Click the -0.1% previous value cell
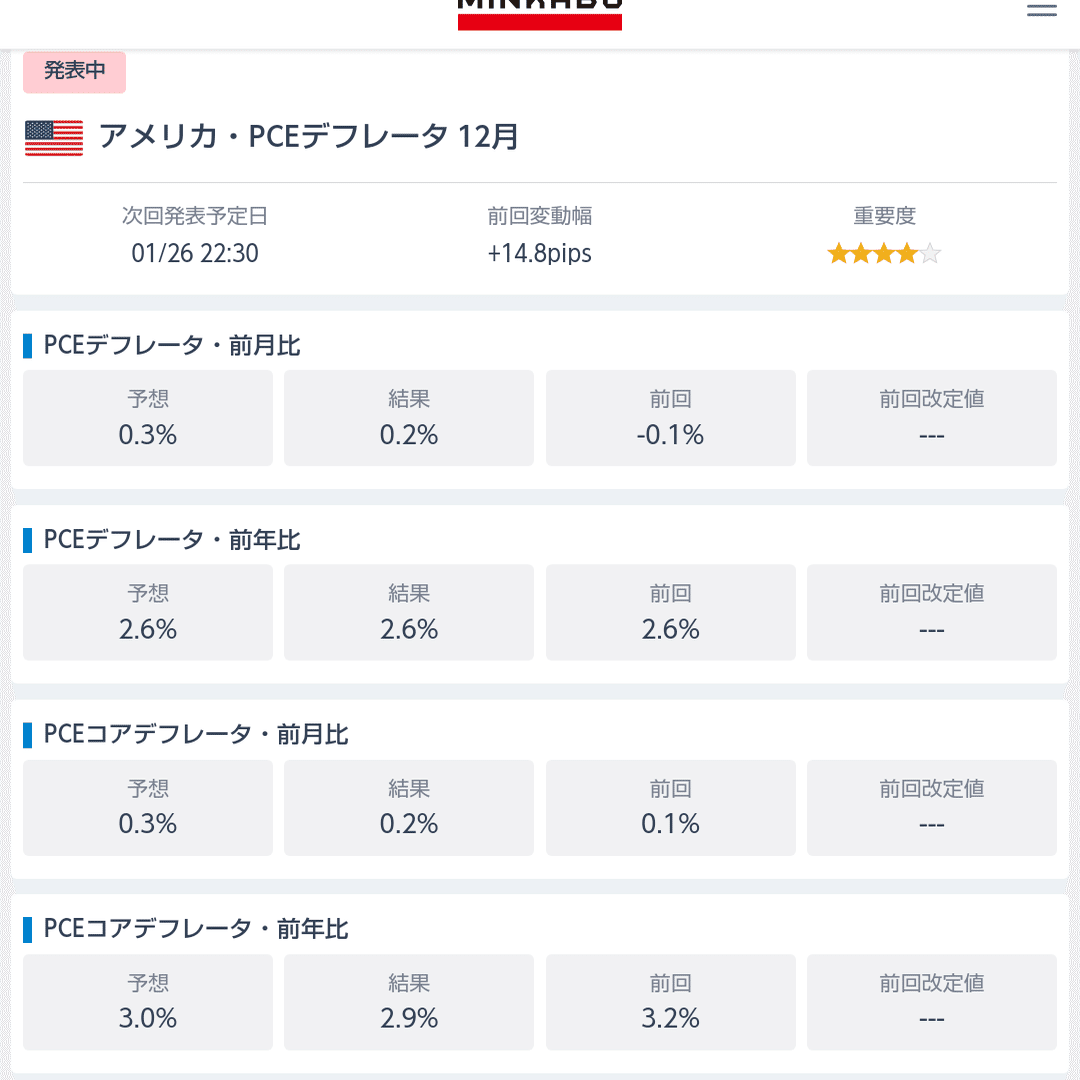Screen dimensions: 1080x1080 pyautogui.click(x=670, y=418)
